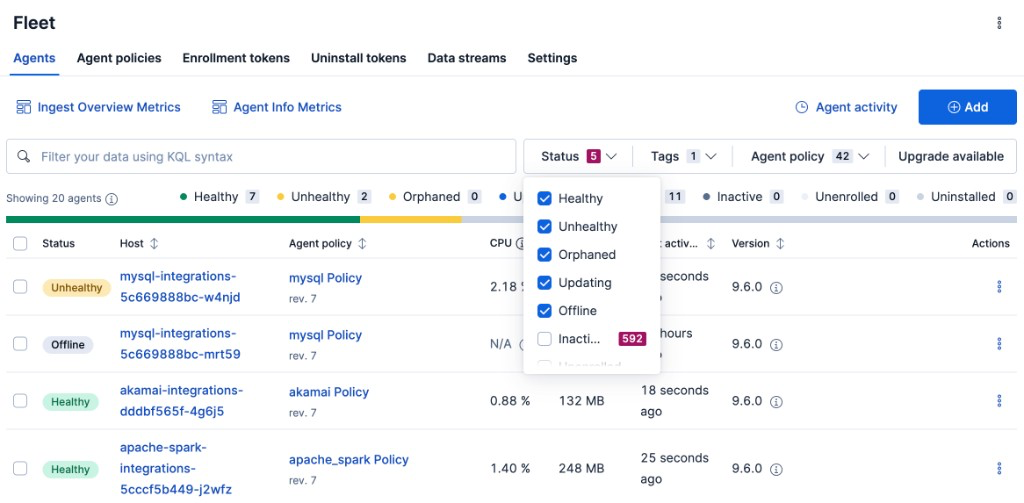
Task: Click version info icon in the w4njd row
Action: click(776, 288)
